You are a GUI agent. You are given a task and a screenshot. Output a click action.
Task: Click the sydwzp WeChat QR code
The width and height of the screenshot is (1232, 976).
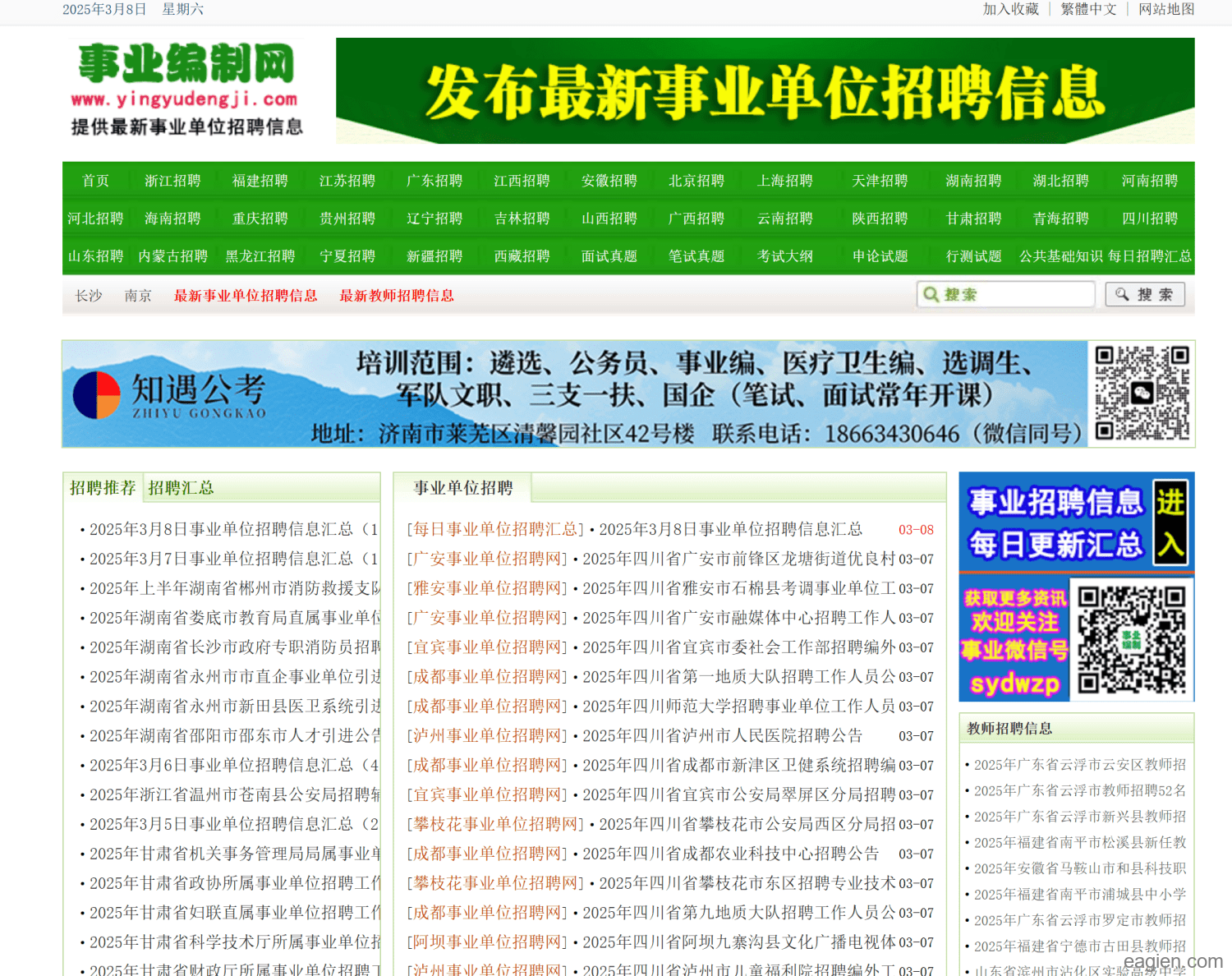tap(1131, 638)
